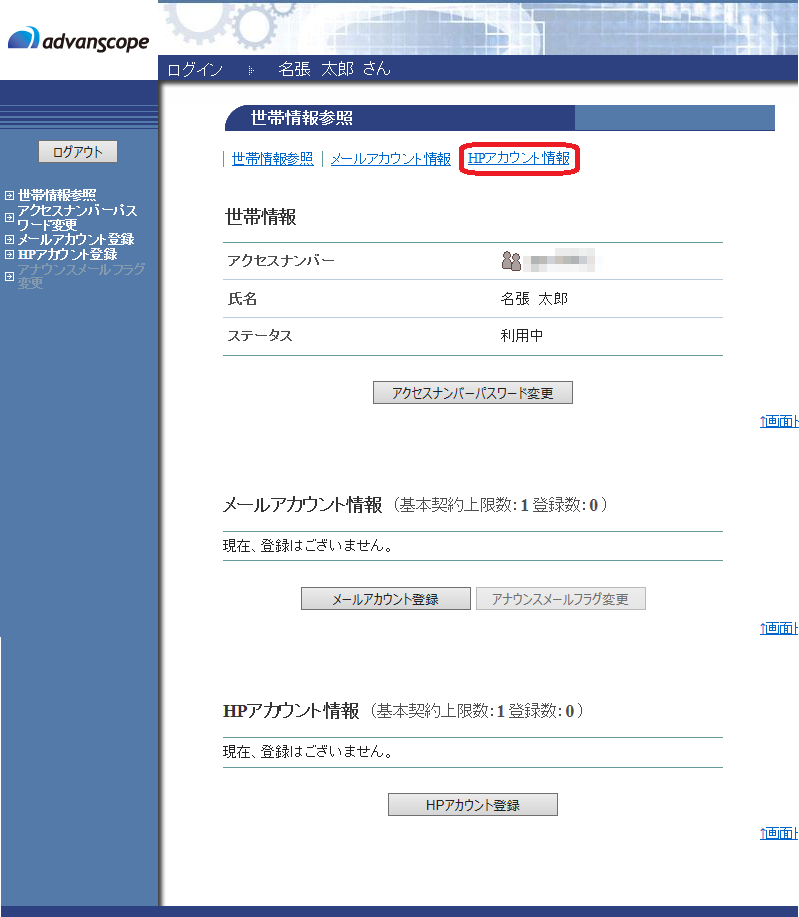Select the greyed アナウンスメールフラグ変更 sidebar item
Screen dimensions: 799x917
81,276
